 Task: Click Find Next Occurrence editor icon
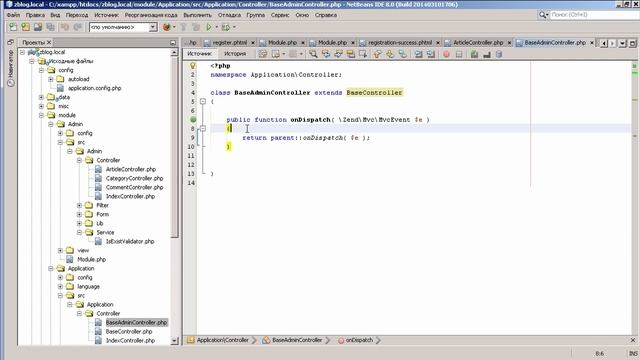(338, 54)
